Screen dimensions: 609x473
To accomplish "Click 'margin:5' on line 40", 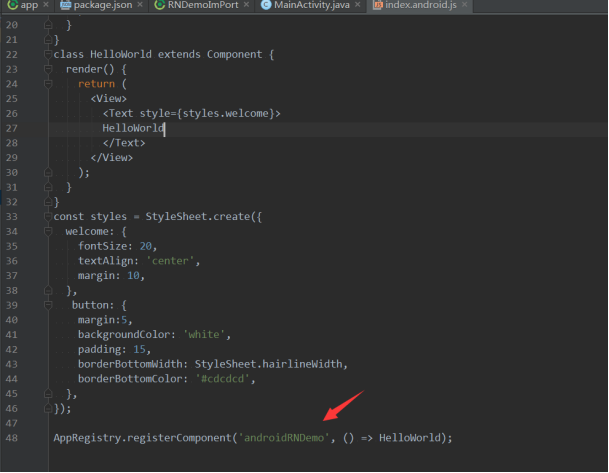I will [x=103, y=320].
